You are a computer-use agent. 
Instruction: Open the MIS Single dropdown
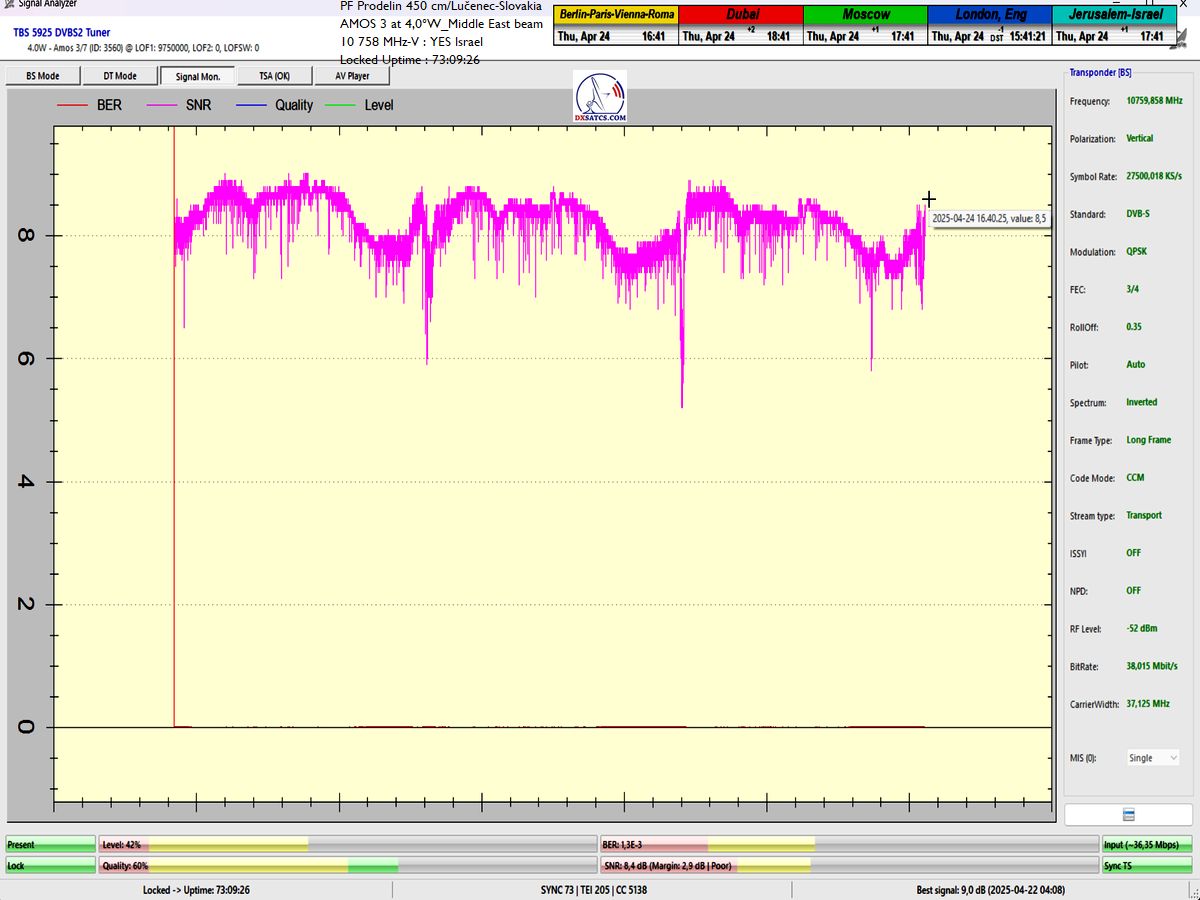coord(1153,758)
